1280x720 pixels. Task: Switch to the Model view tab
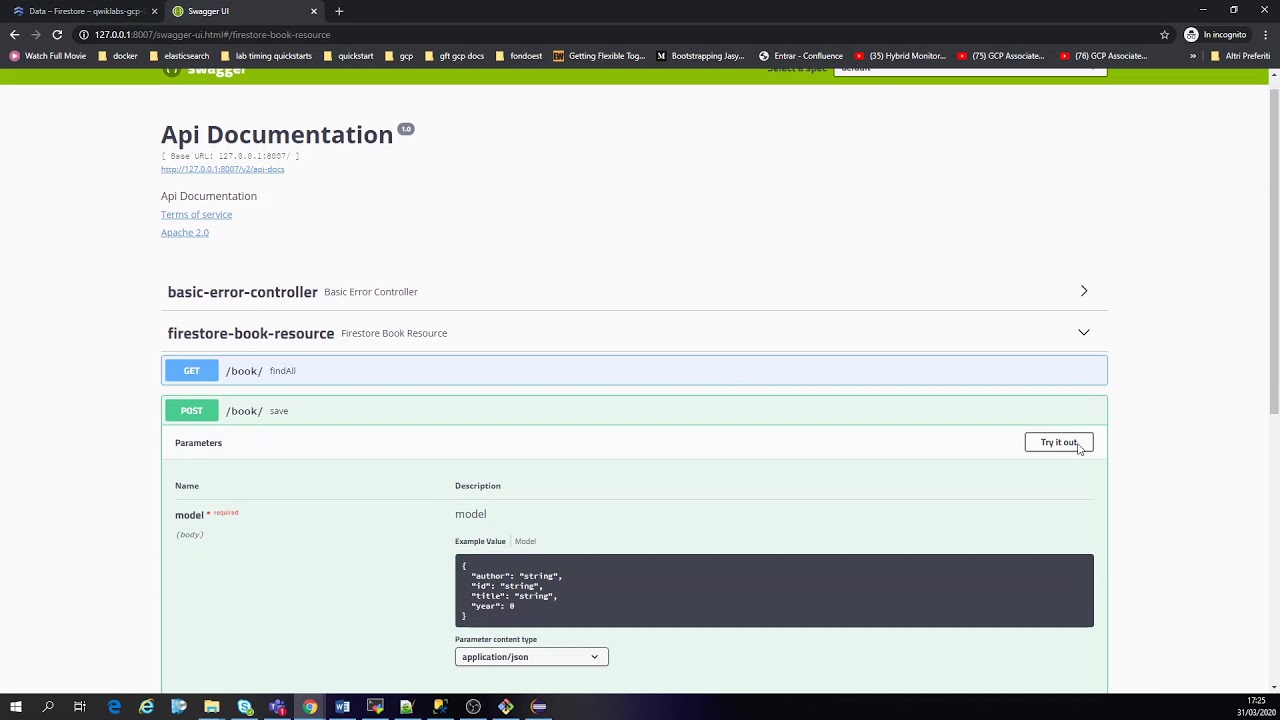525,541
